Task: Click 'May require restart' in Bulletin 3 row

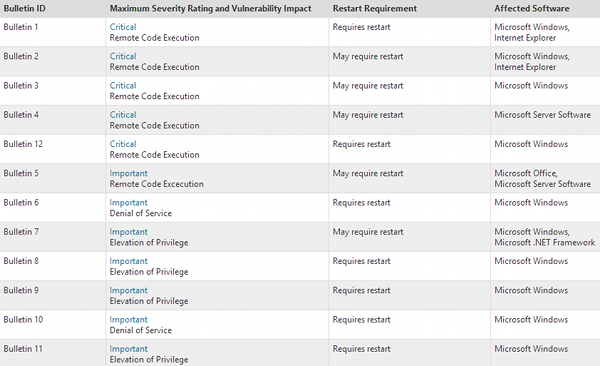Action: [x=368, y=86]
